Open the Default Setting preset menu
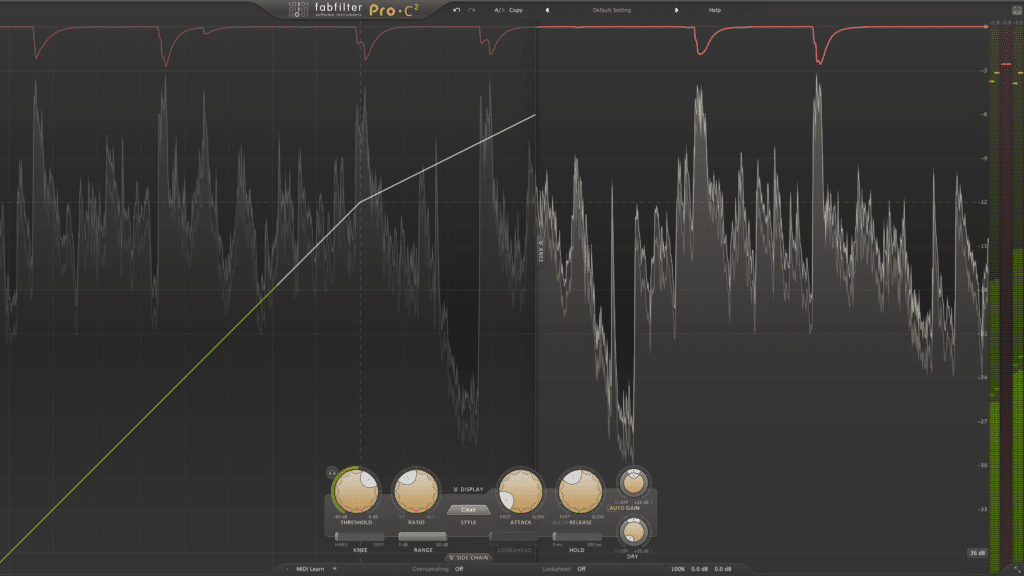The height and width of the screenshot is (576, 1024). (x=612, y=10)
